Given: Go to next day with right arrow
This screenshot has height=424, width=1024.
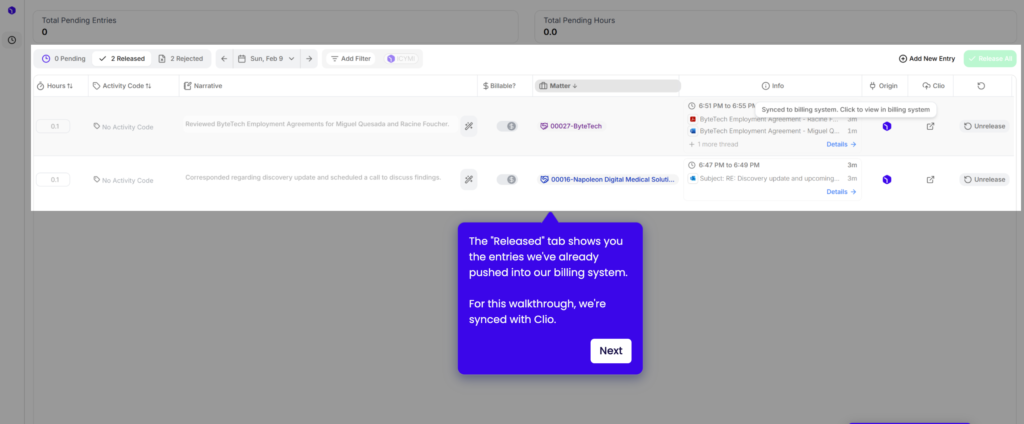Looking at the screenshot, I should coord(309,59).
